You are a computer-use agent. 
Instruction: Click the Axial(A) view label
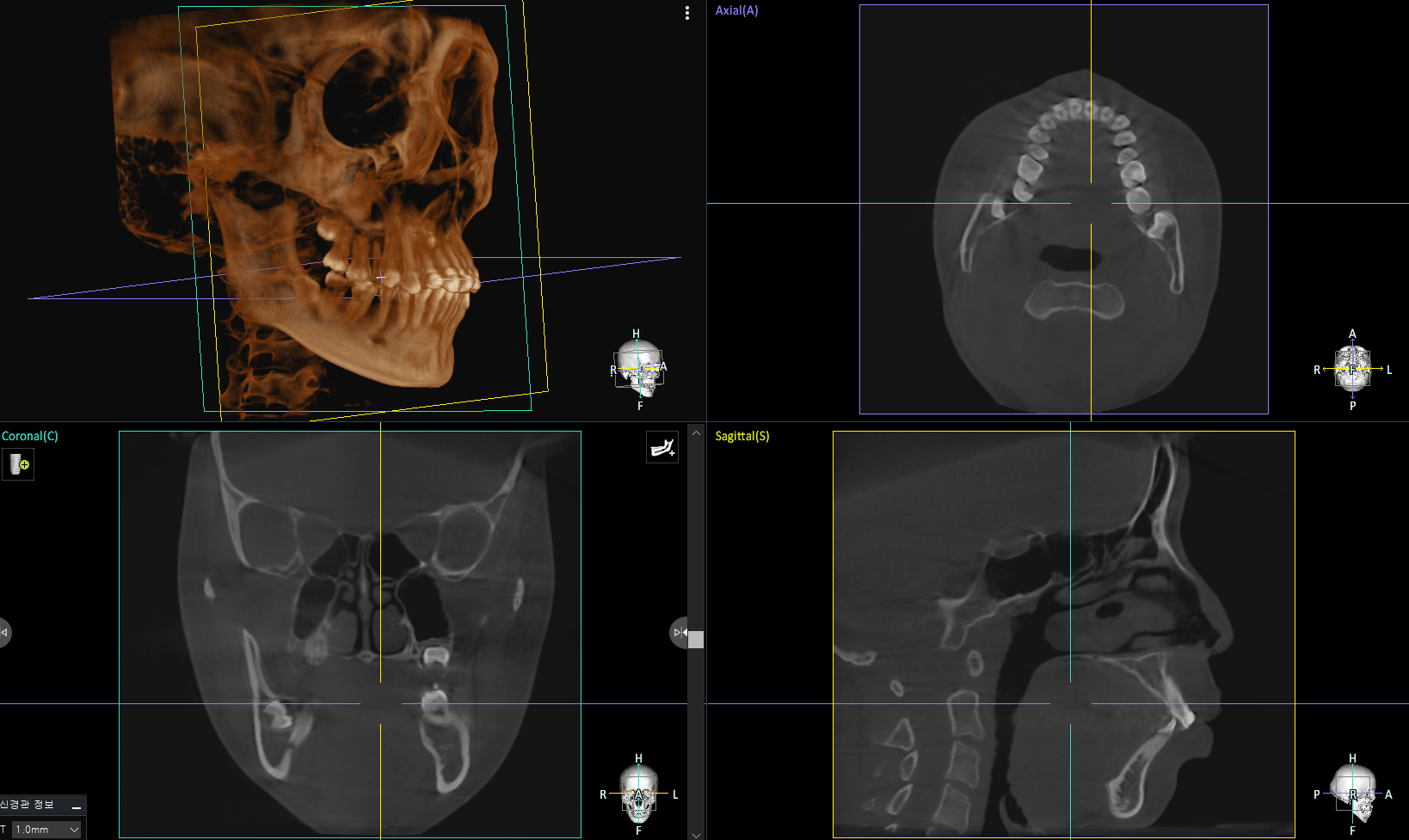[x=737, y=10]
